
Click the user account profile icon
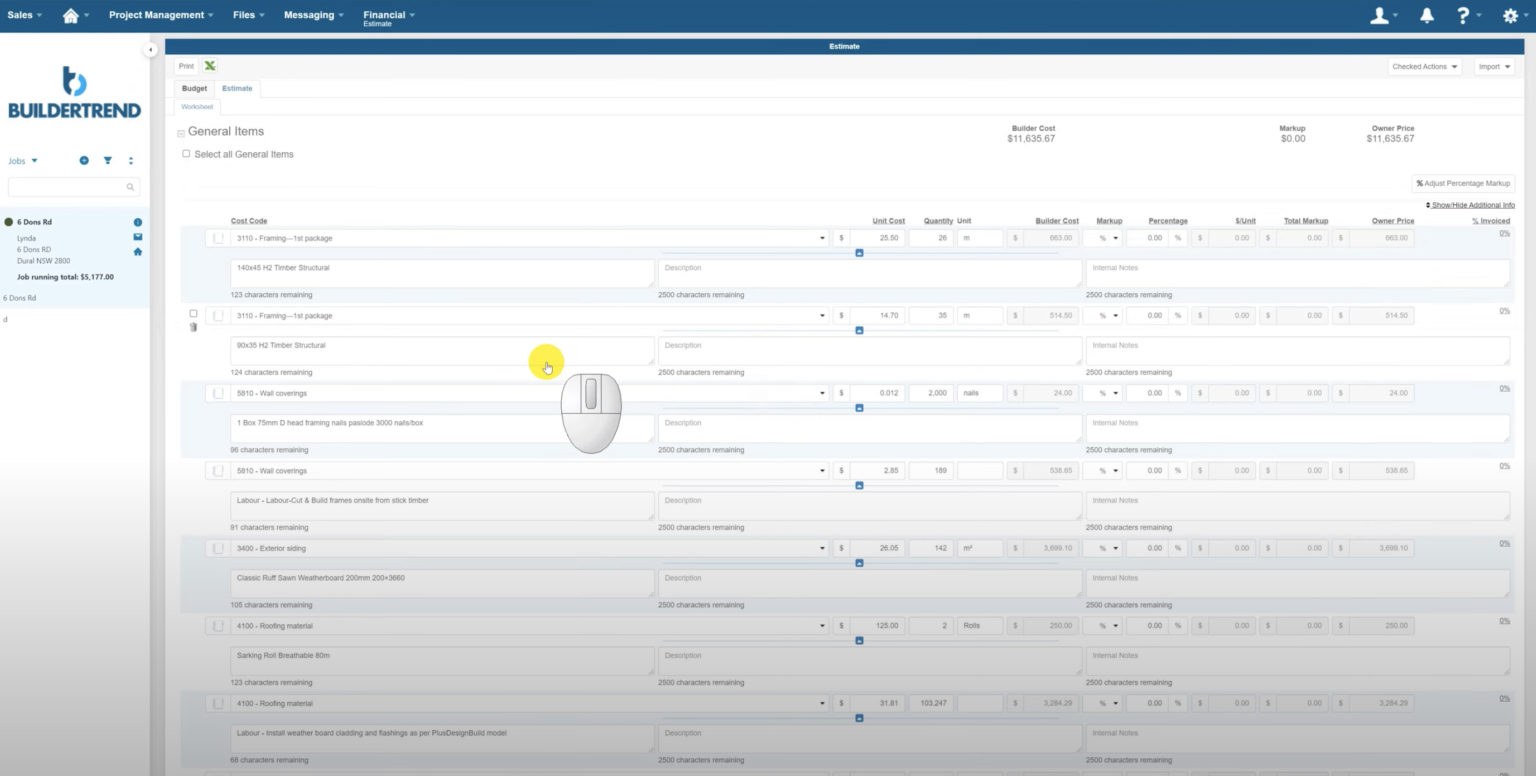pos(1381,15)
